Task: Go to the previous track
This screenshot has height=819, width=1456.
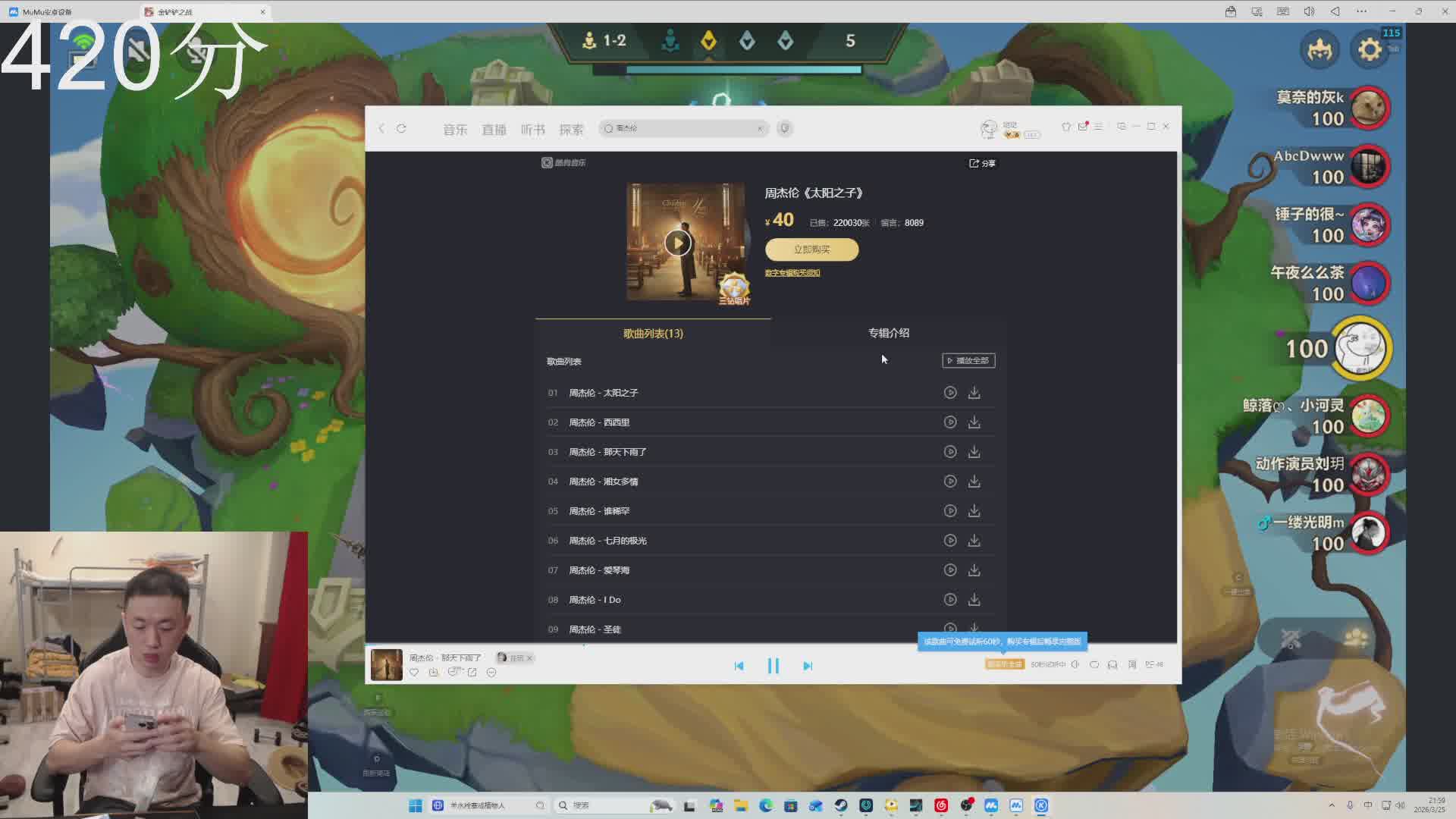Action: pyautogui.click(x=739, y=666)
